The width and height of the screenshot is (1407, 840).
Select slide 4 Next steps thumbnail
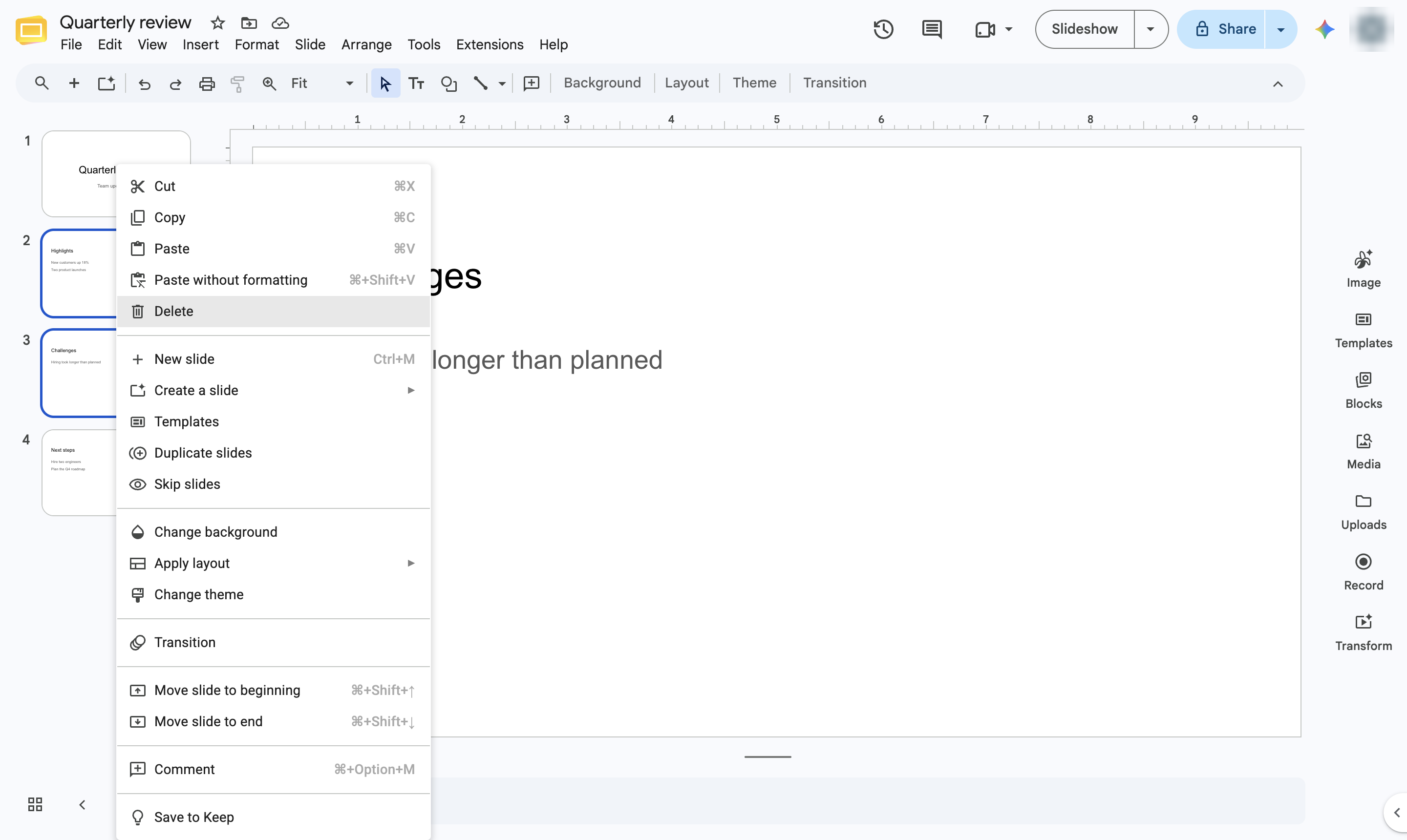click(79, 472)
